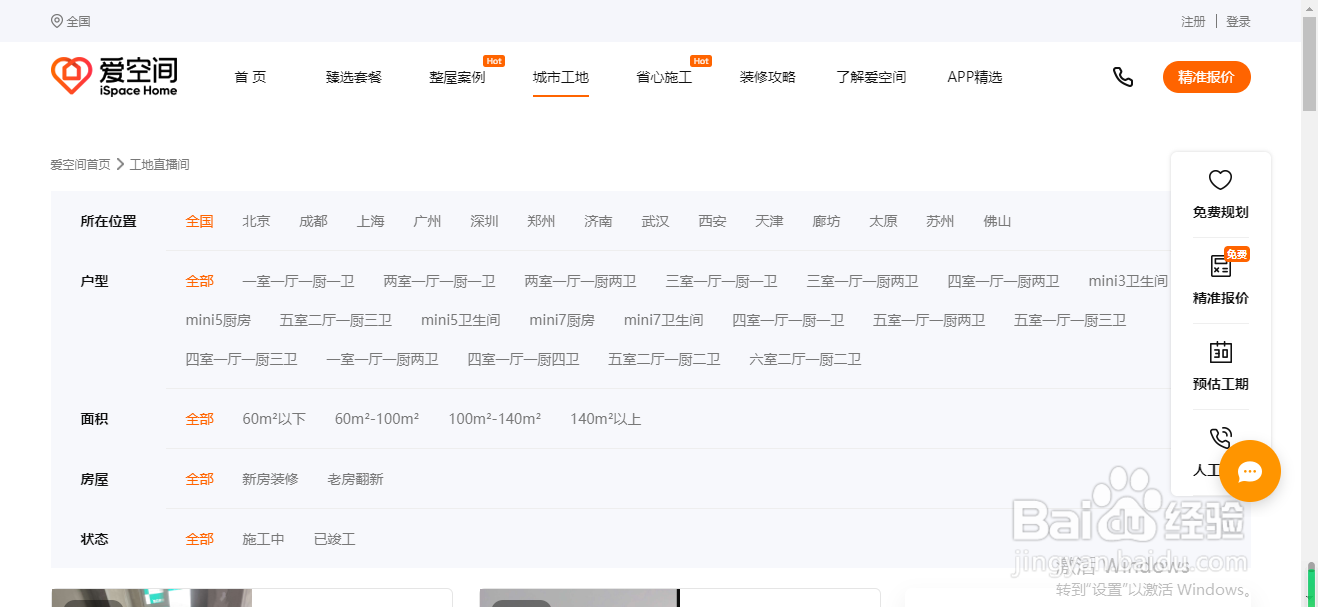This screenshot has width=1318, height=607.
Task: Open the orange chat bubble assistant
Action: (1249, 471)
